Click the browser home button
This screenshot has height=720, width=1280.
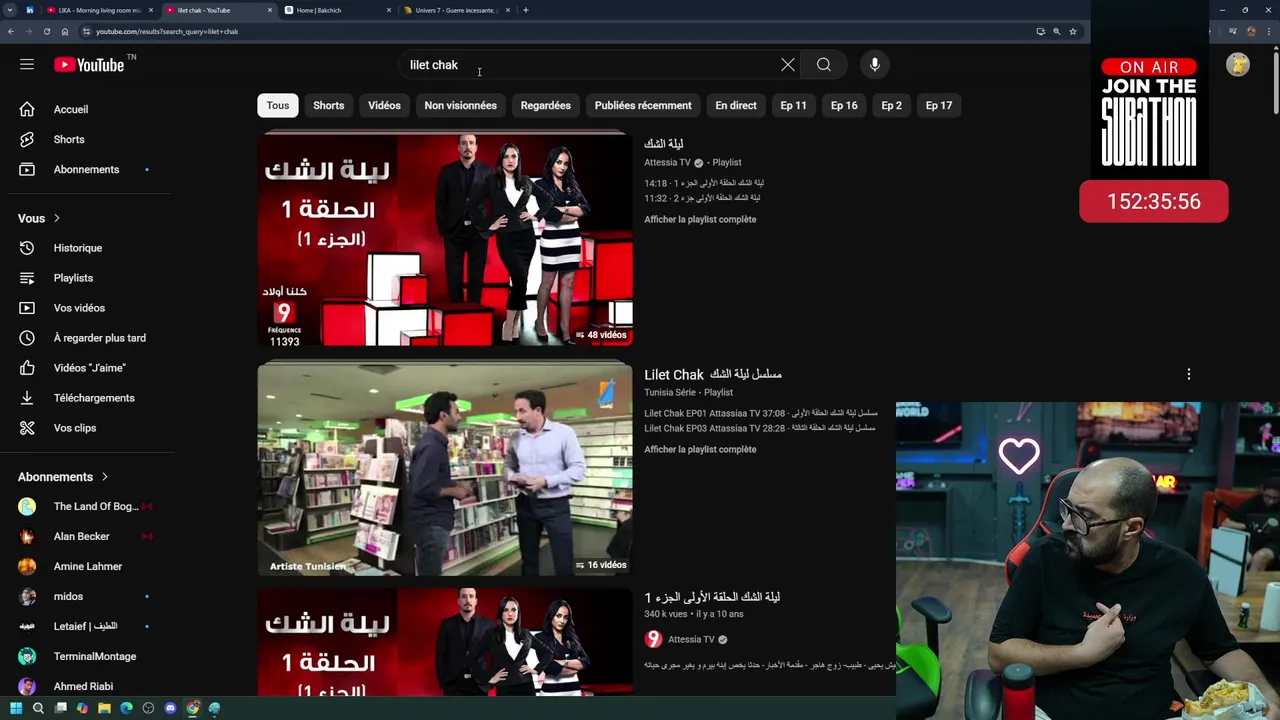[x=65, y=31]
